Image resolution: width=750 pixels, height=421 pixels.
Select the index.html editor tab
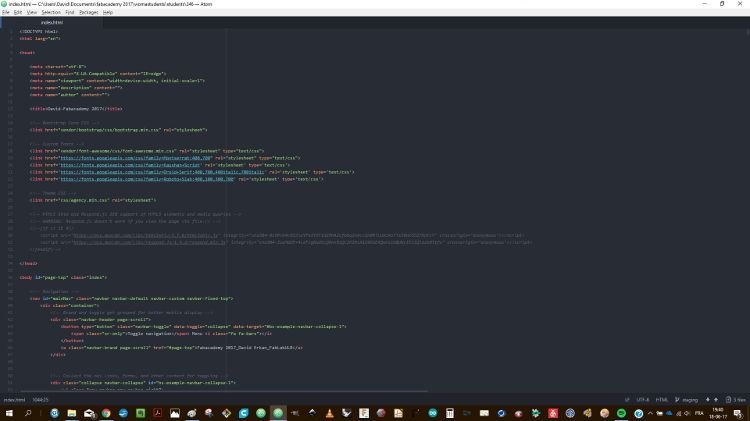52,22
